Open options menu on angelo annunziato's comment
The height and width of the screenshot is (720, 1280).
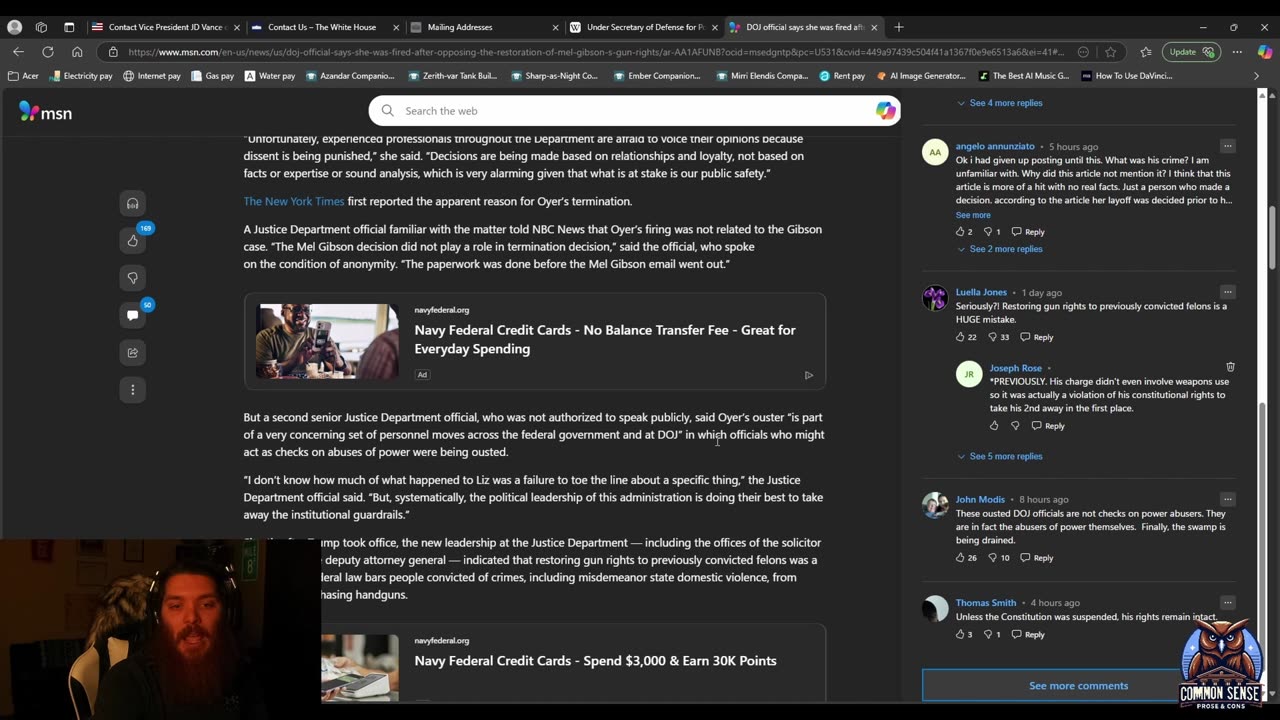pyautogui.click(x=1227, y=146)
